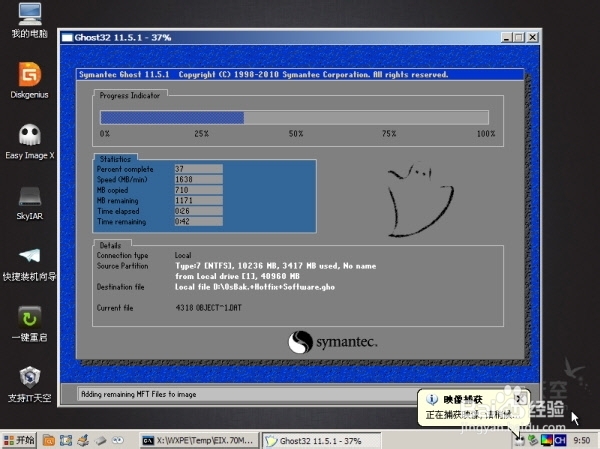Switch to Ghost32 11.5.1 - 37% taskbar button
The height and width of the screenshot is (449, 600).
[321, 441]
